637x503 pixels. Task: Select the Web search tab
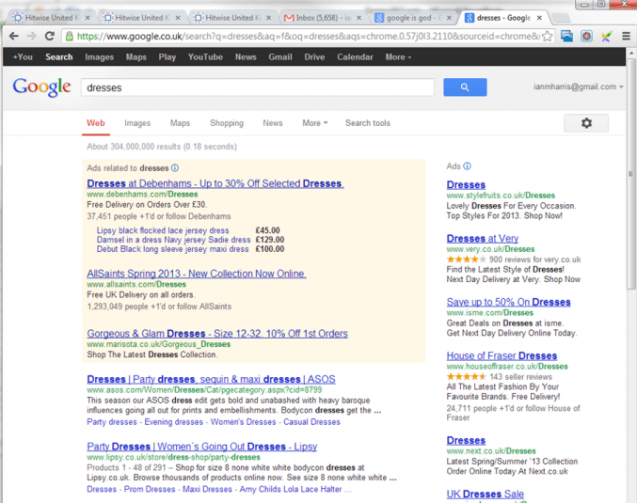click(96, 123)
